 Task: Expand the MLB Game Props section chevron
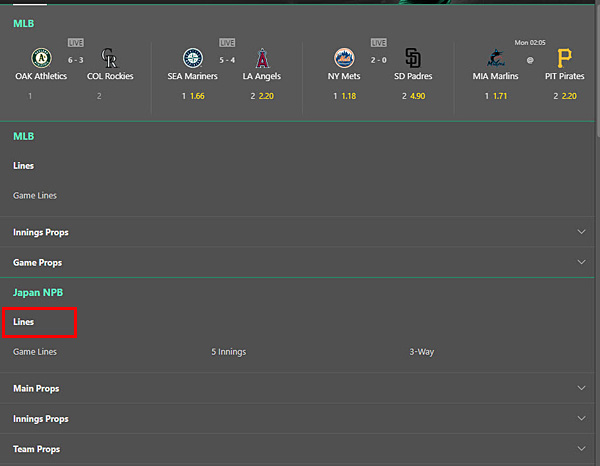pos(581,262)
